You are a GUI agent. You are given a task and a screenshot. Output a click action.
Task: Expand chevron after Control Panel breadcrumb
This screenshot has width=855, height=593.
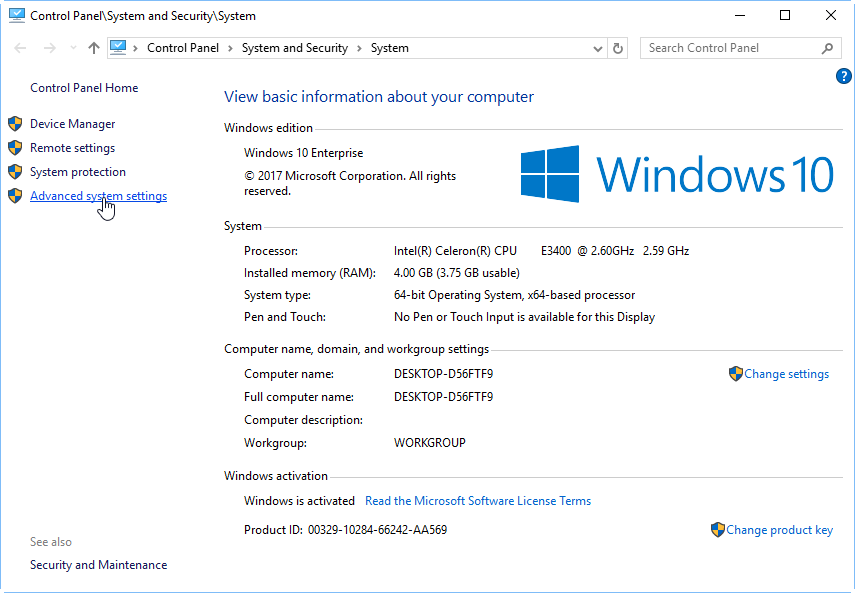click(x=230, y=48)
